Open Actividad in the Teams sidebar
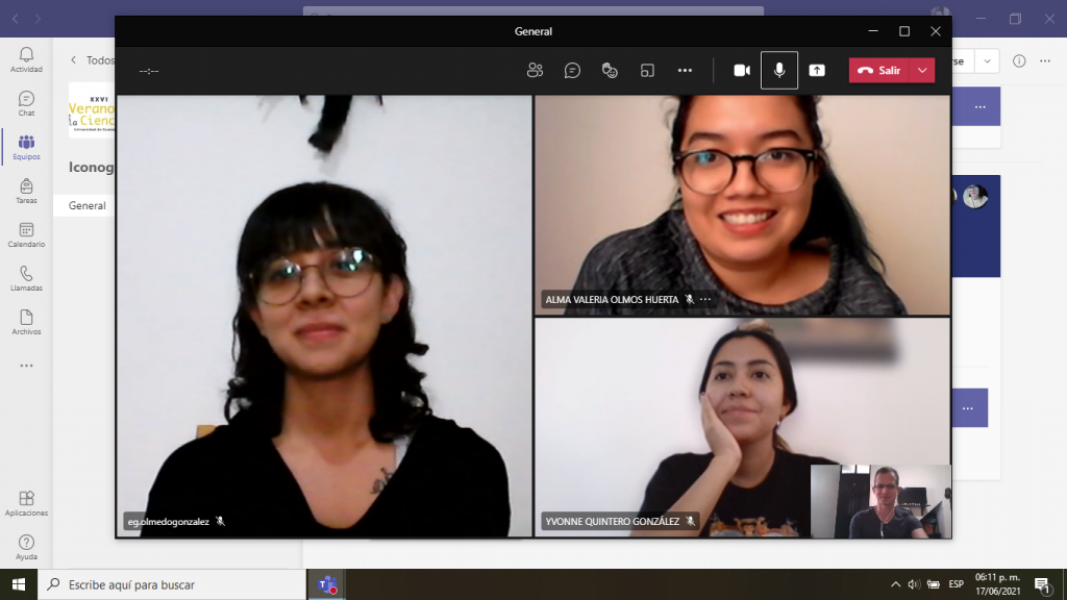Image resolution: width=1067 pixels, height=600 pixels. click(x=26, y=60)
